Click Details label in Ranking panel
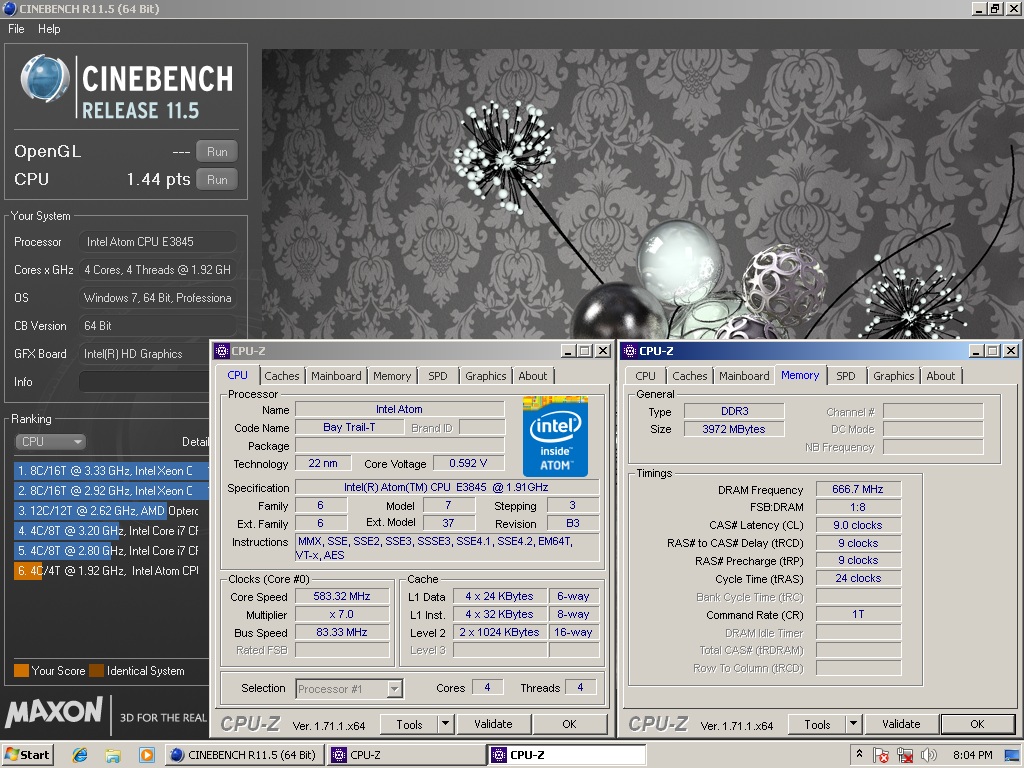 [195, 442]
